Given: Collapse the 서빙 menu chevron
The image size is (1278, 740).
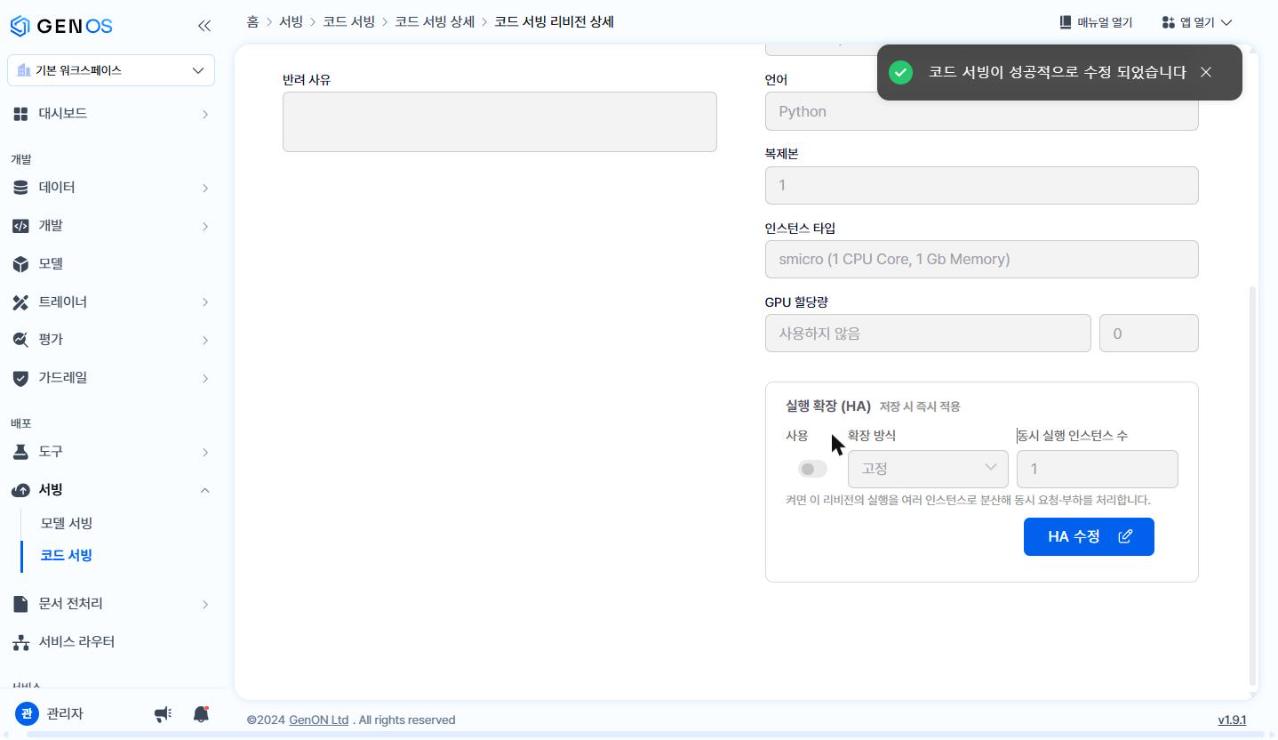Looking at the screenshot, I should pyautogui.click(x=205, y=490).
